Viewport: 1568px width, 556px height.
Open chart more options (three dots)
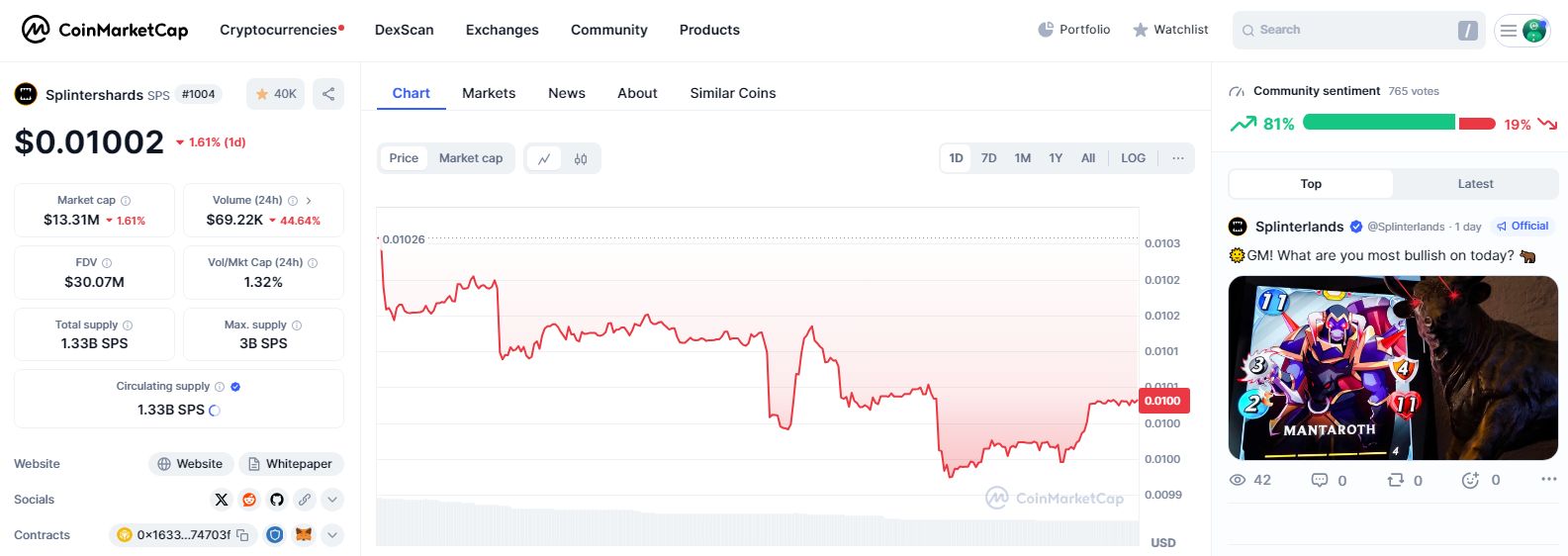[x=1177, y=158]
